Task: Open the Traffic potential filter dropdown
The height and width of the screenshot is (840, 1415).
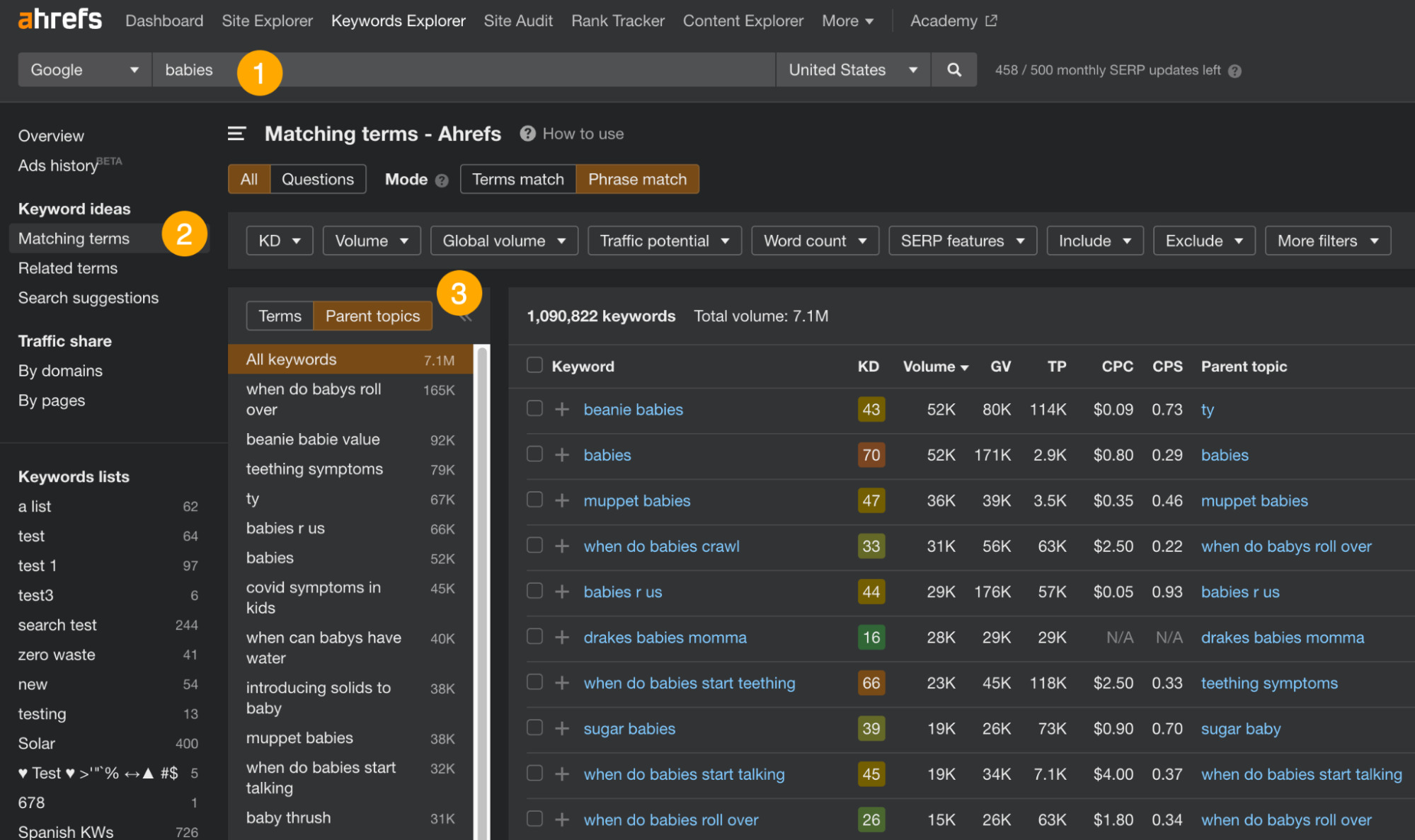Action: (665, 241)
